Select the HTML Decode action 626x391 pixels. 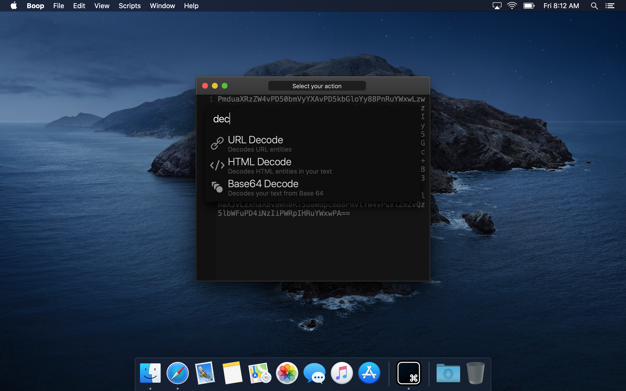tap(314, 165)
